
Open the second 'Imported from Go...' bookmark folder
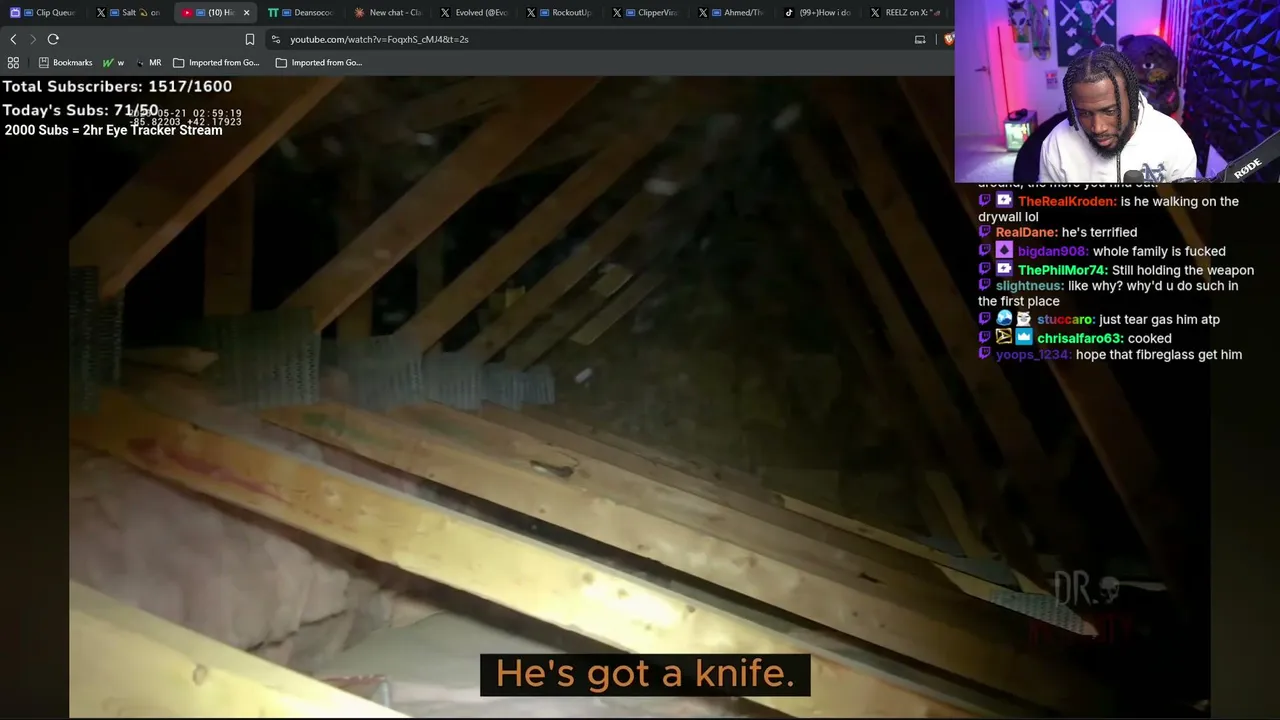(x=319, y=62)
